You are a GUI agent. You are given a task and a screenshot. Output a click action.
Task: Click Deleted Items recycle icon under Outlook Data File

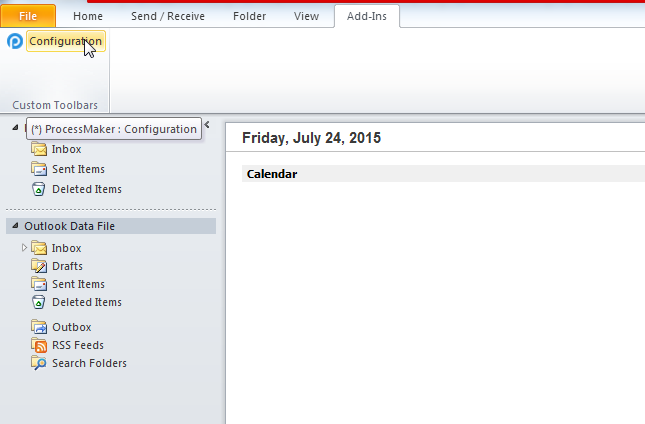39,302
